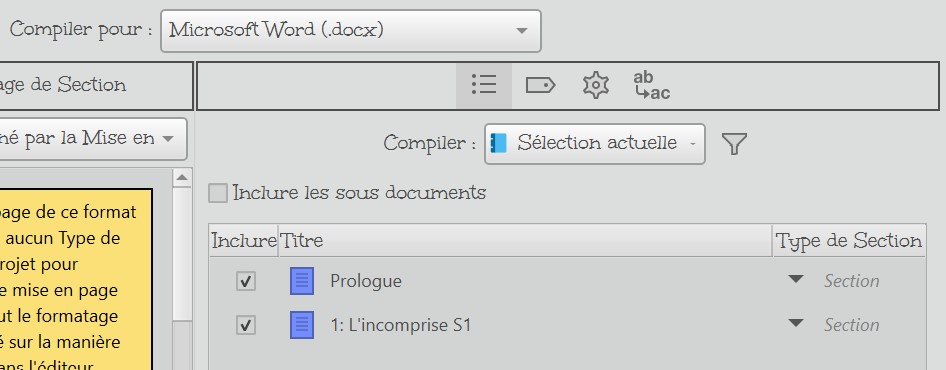Viewport: 946px width, 370px height.
Task: Click the notebook icon in Sélection actuelle
Action: 498,143
